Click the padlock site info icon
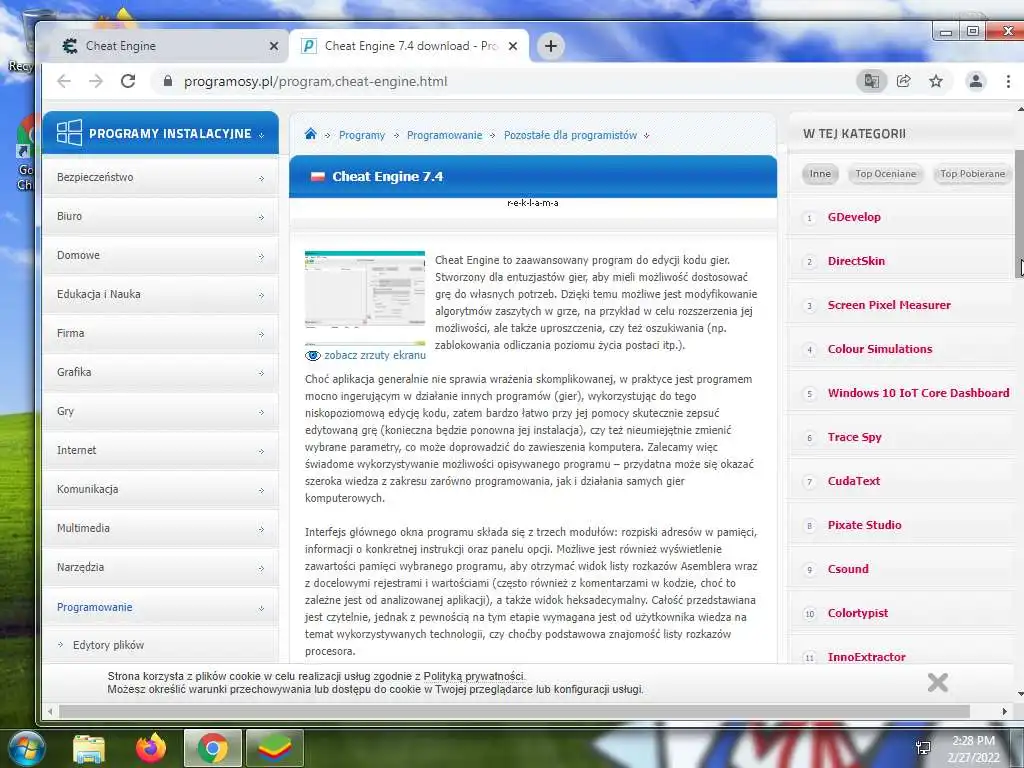 (168, 81)
